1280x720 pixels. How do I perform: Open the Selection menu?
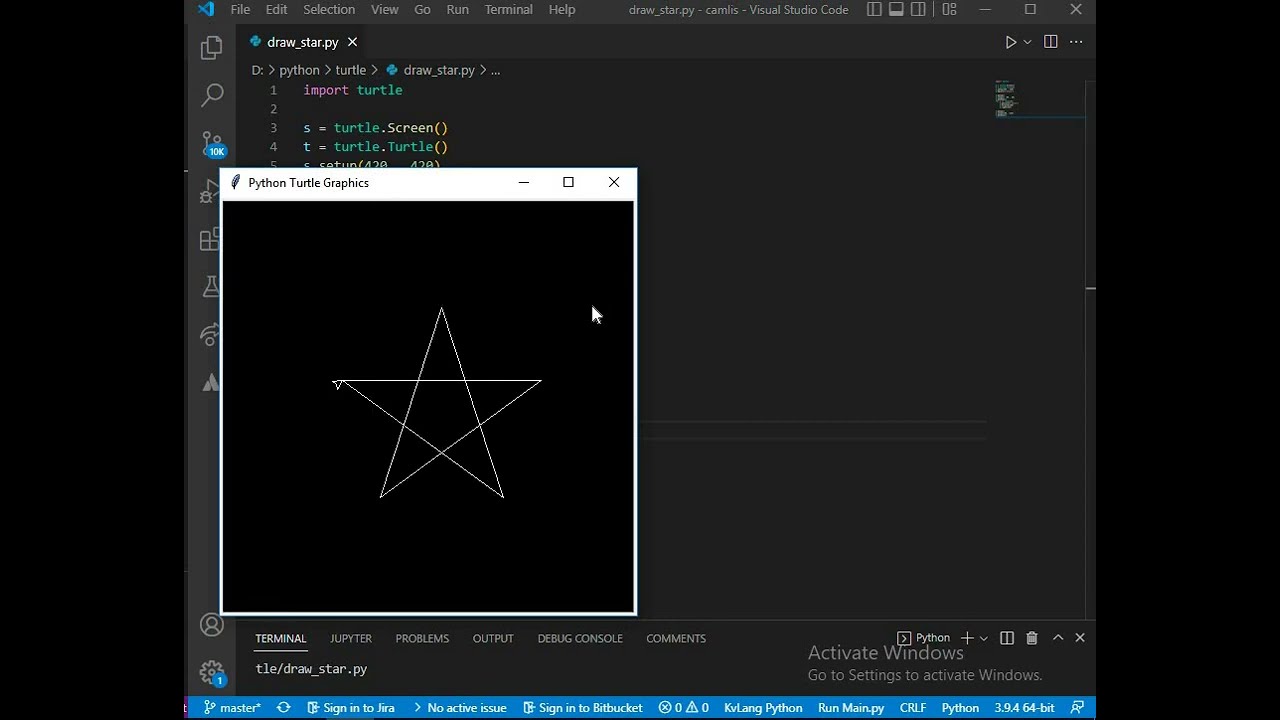click(x=329, y=9)
